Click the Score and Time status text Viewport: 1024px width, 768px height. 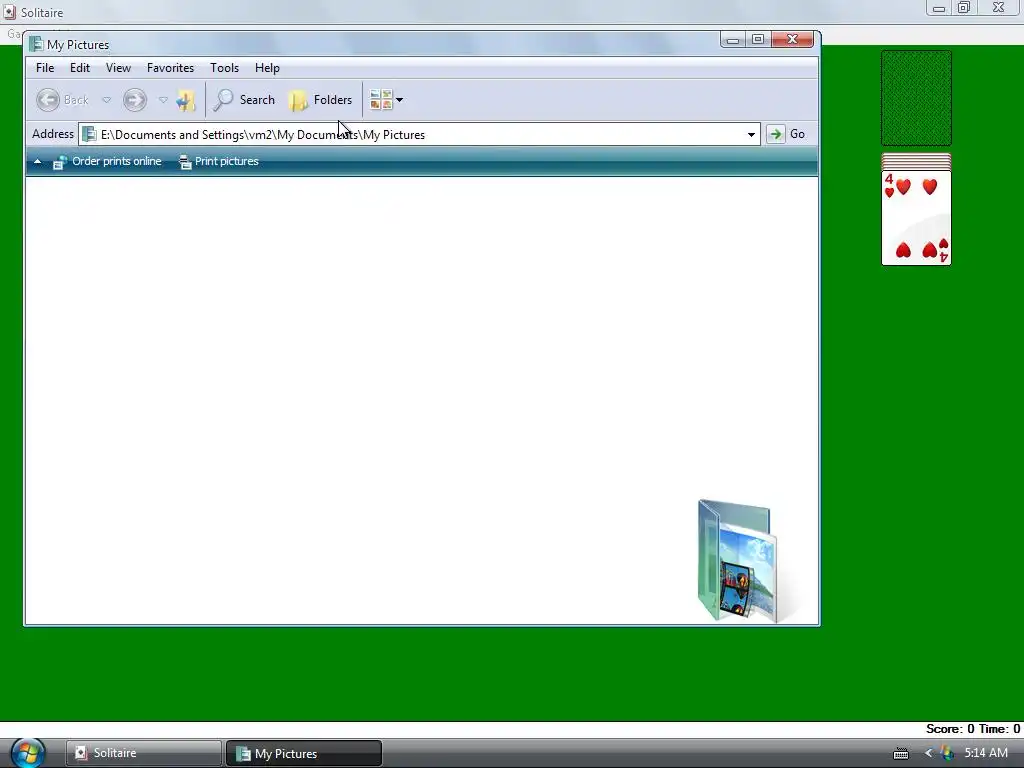click(973, 729)
